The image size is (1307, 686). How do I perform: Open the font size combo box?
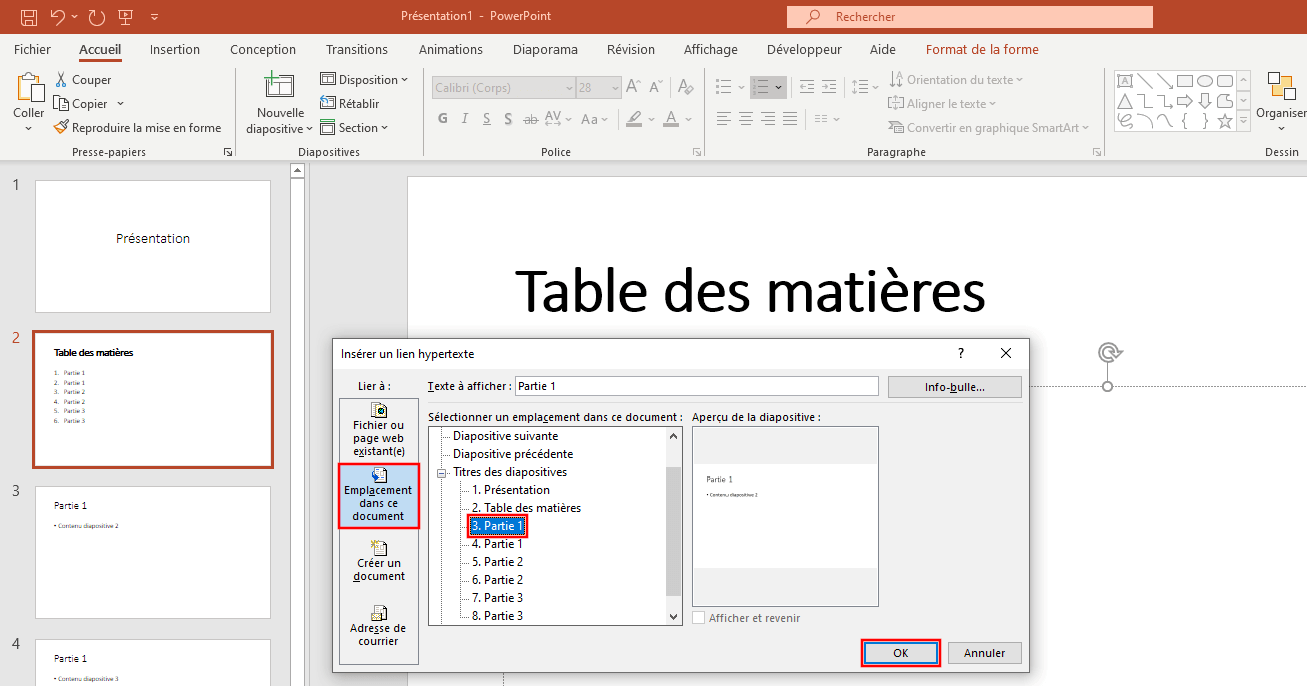599,88
